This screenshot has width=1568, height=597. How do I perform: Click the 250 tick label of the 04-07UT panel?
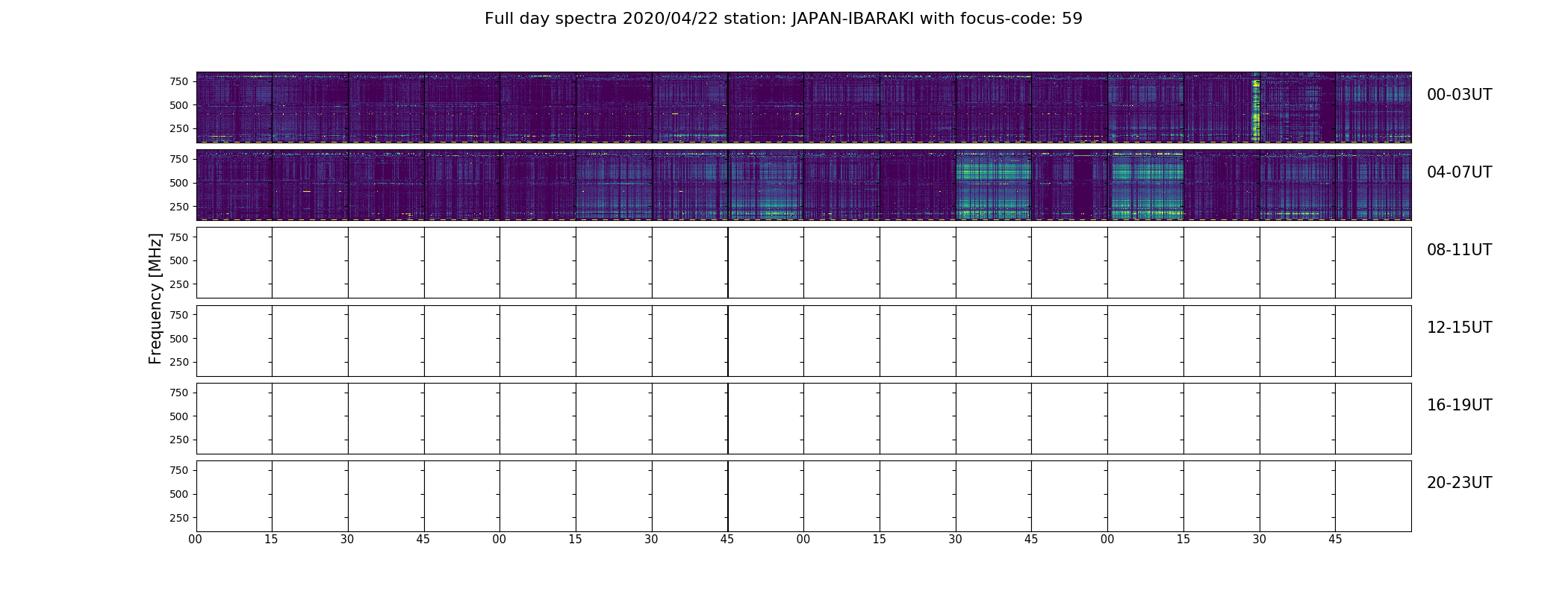[x=179, y=207]
